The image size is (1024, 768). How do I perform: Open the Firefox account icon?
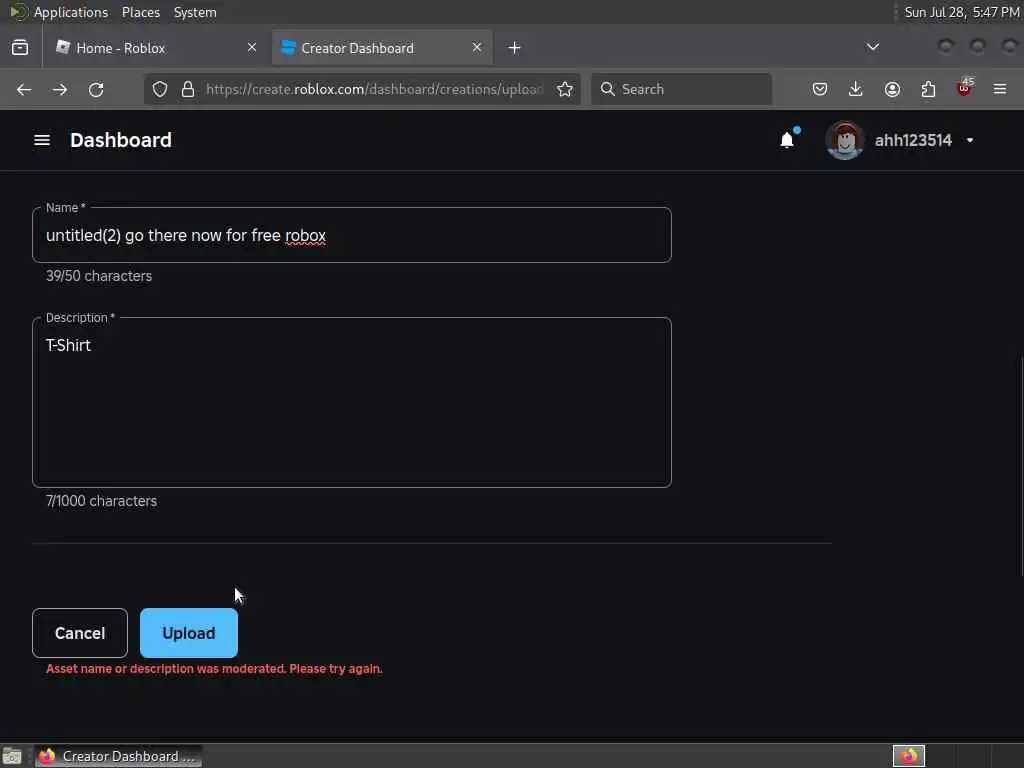[x=892, y=89]
